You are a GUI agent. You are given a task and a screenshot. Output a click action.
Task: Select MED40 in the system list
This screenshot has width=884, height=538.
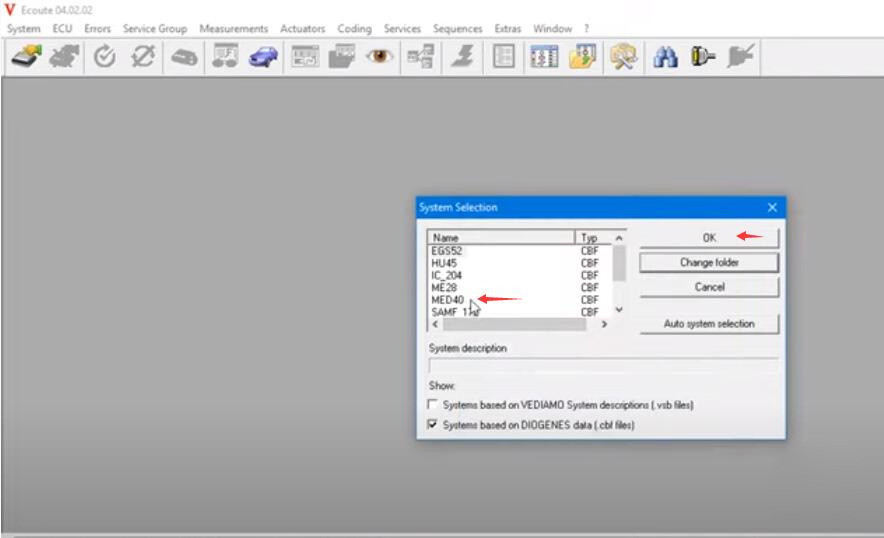point(448,300)
